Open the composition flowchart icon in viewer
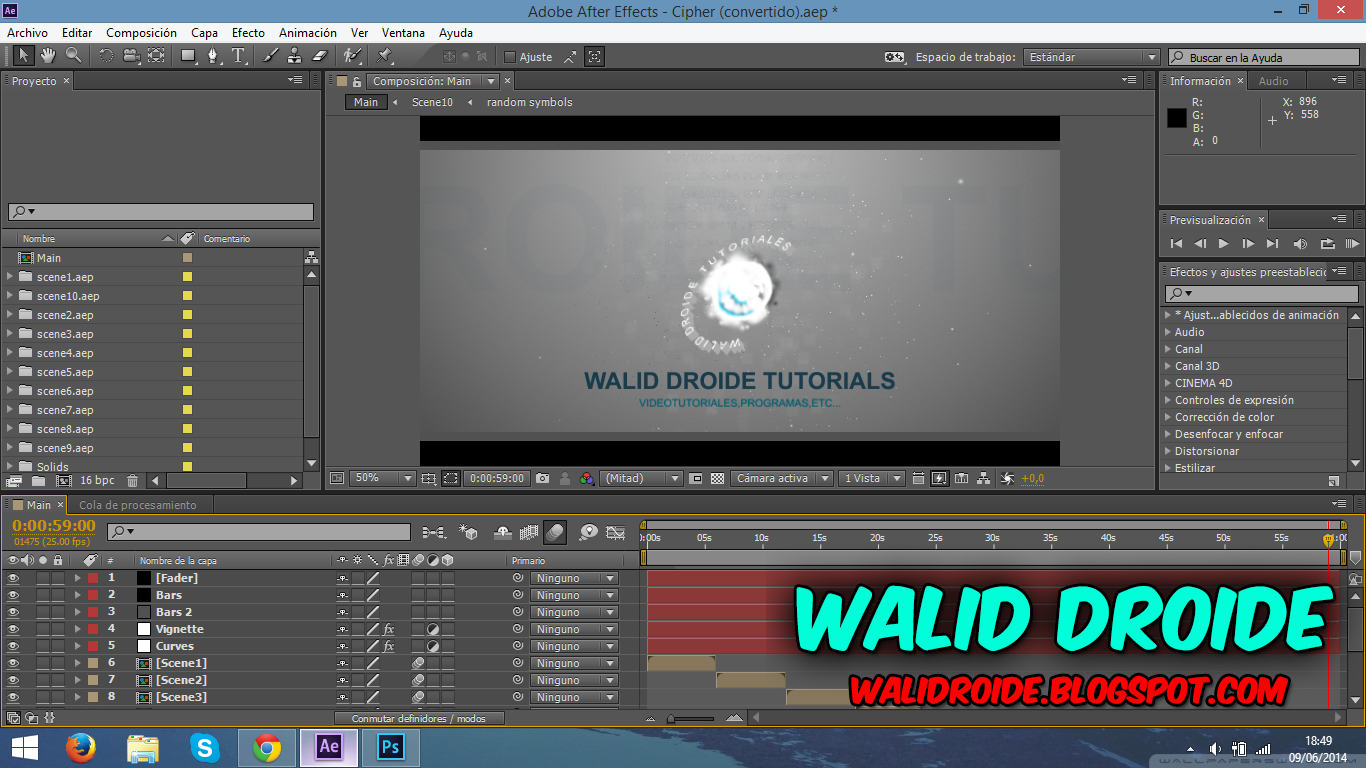1366x768 pixels. coord(984,478)
